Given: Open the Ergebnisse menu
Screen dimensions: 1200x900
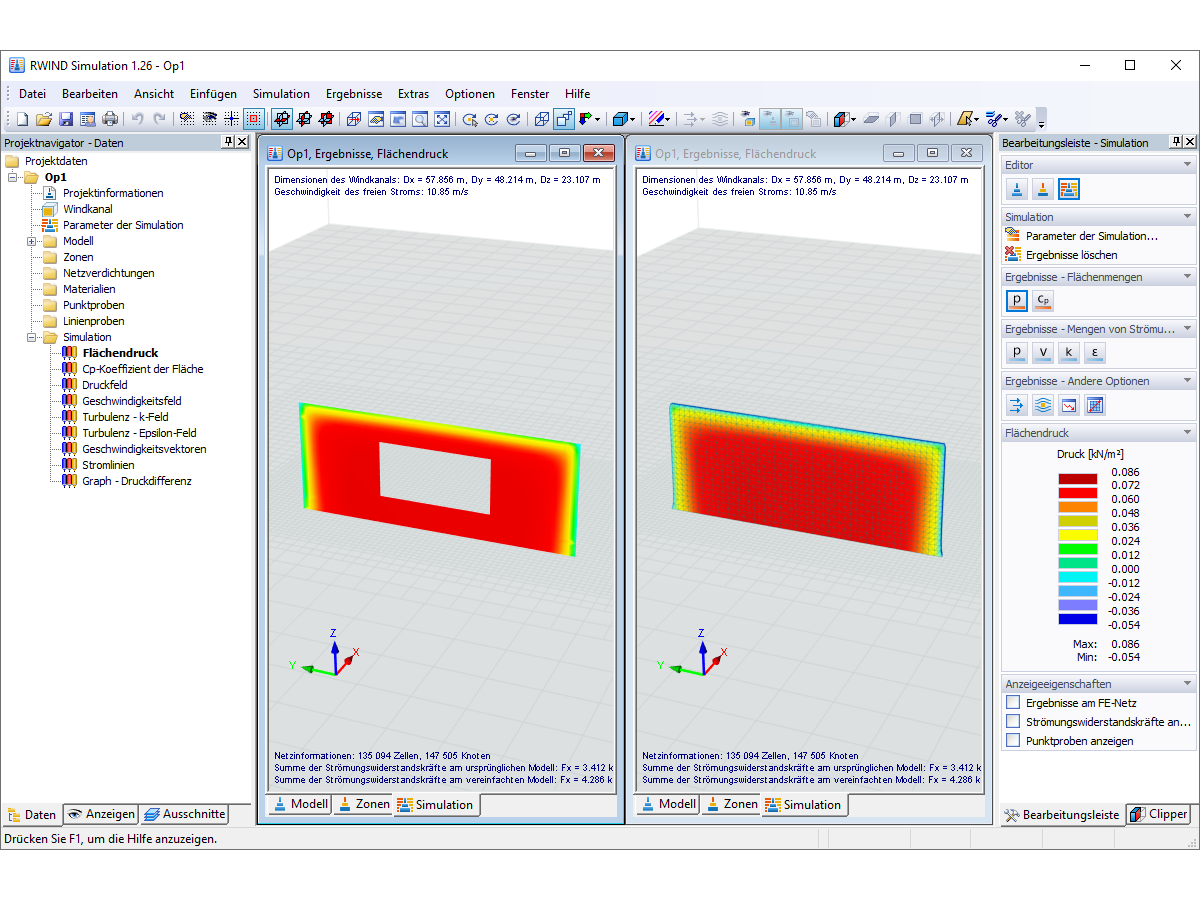Looking at the screenshot, I should [x=354, y=94].
